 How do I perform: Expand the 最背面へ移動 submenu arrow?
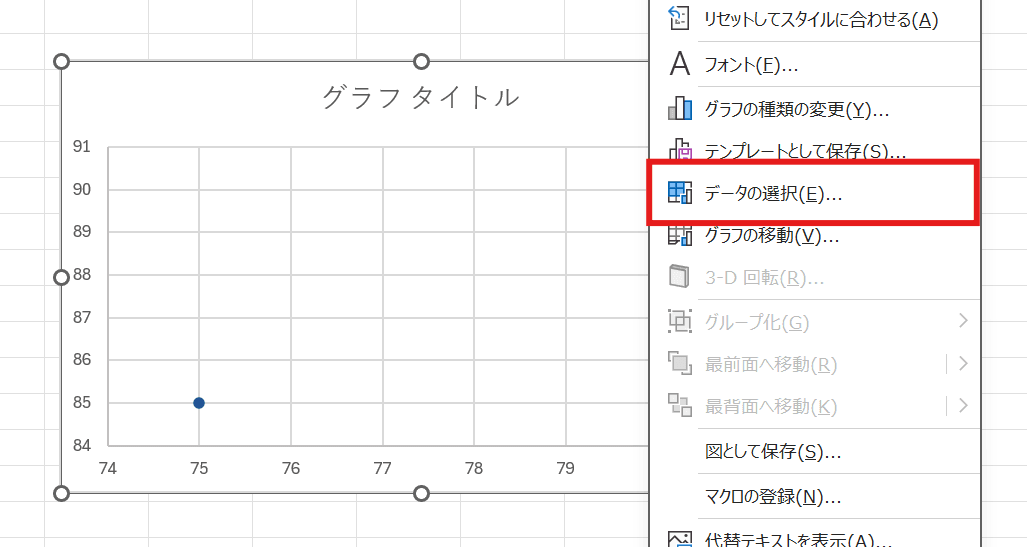point(963,406)
